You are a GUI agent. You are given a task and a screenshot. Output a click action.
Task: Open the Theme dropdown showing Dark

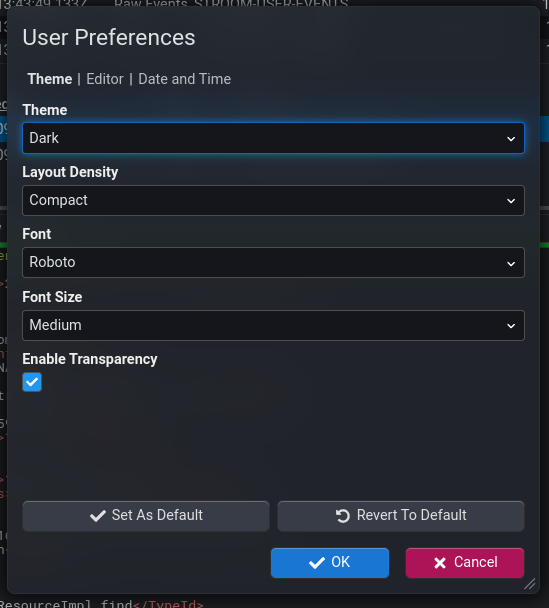[x=273, y=138]
